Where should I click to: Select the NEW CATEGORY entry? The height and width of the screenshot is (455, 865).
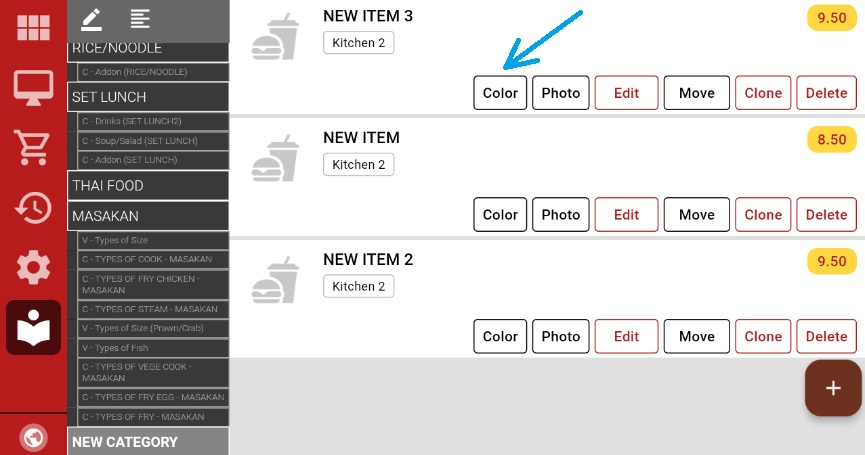148,442
